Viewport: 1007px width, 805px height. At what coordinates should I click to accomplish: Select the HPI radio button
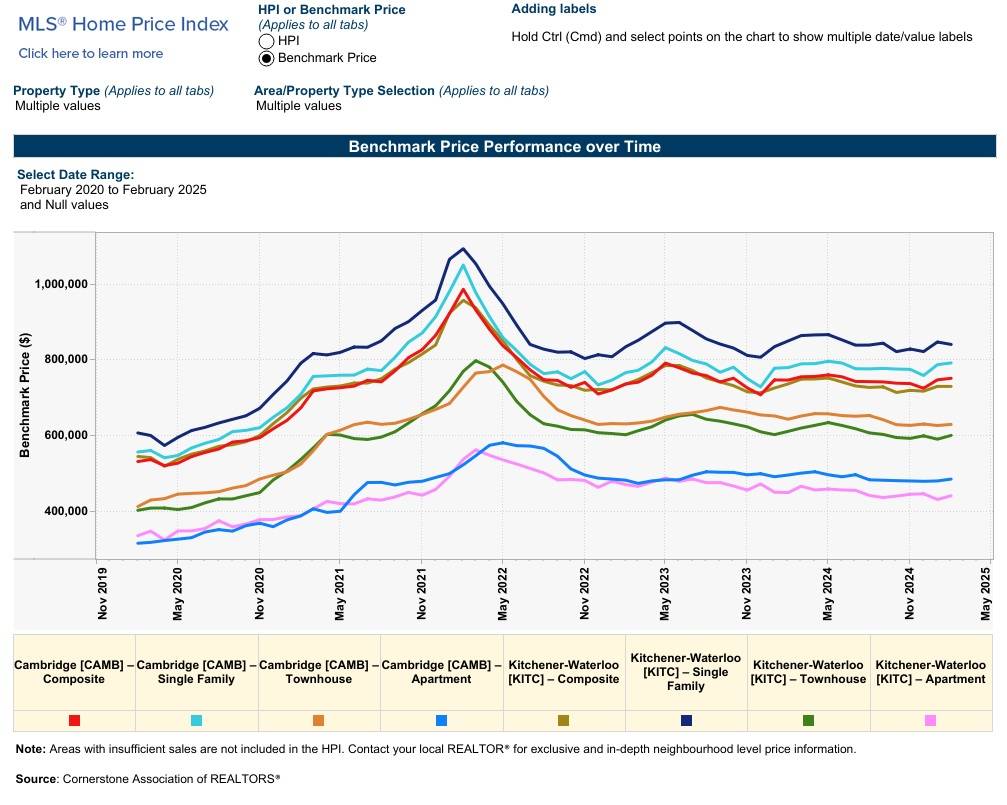click(266, 41)
